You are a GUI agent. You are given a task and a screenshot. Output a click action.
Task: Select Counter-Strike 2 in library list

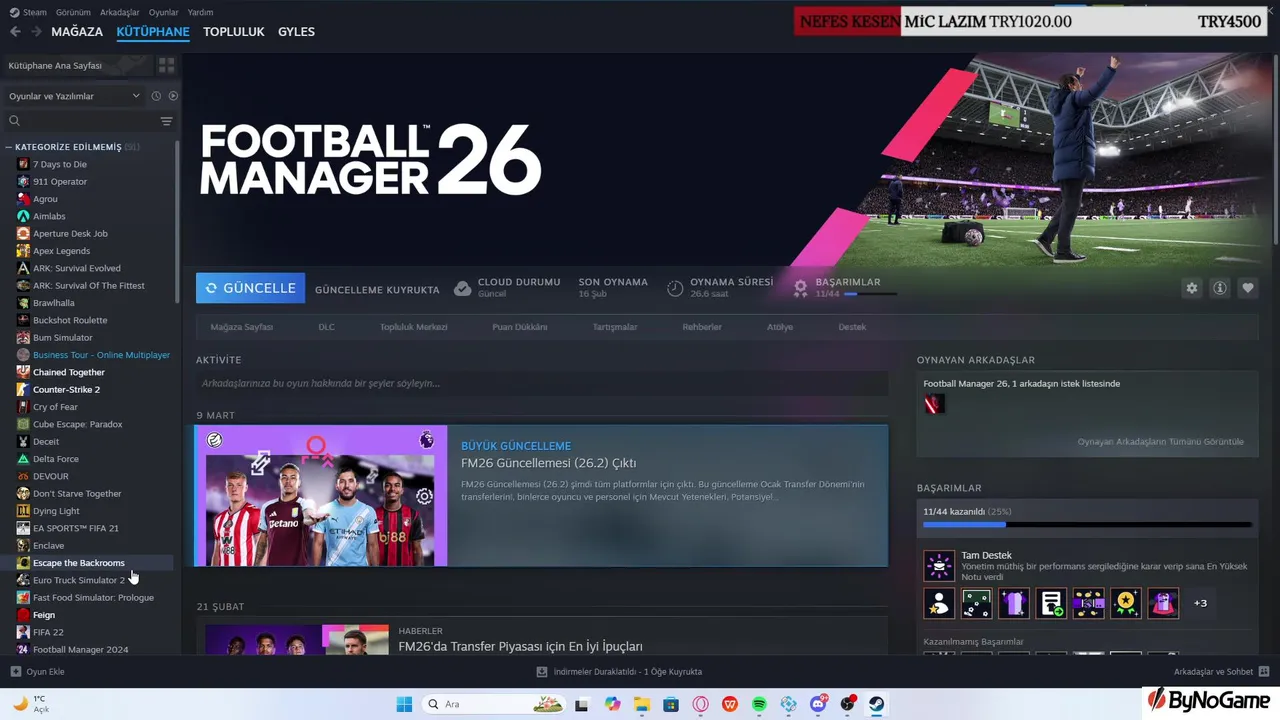66,389
